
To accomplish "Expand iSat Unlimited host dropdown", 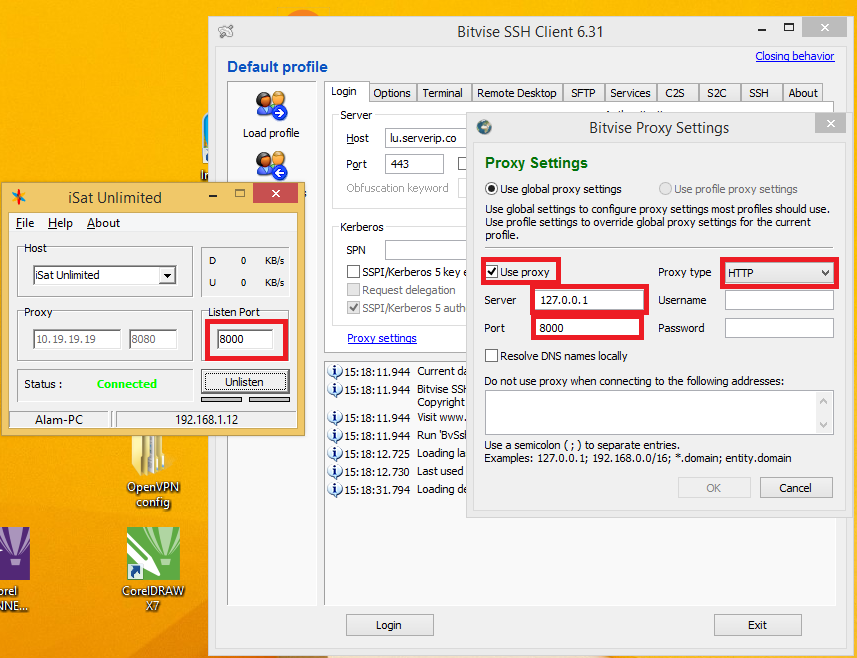I will (x=167, y=275).
